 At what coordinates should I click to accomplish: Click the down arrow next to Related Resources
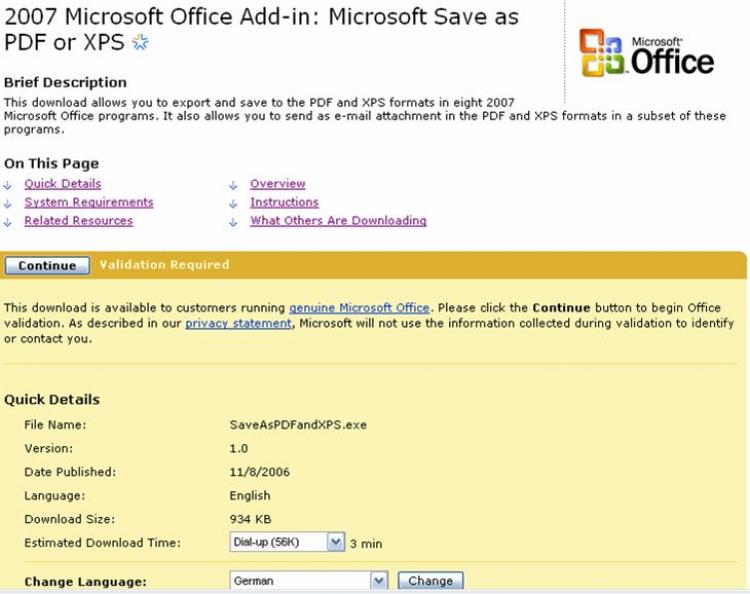point(9,221)
